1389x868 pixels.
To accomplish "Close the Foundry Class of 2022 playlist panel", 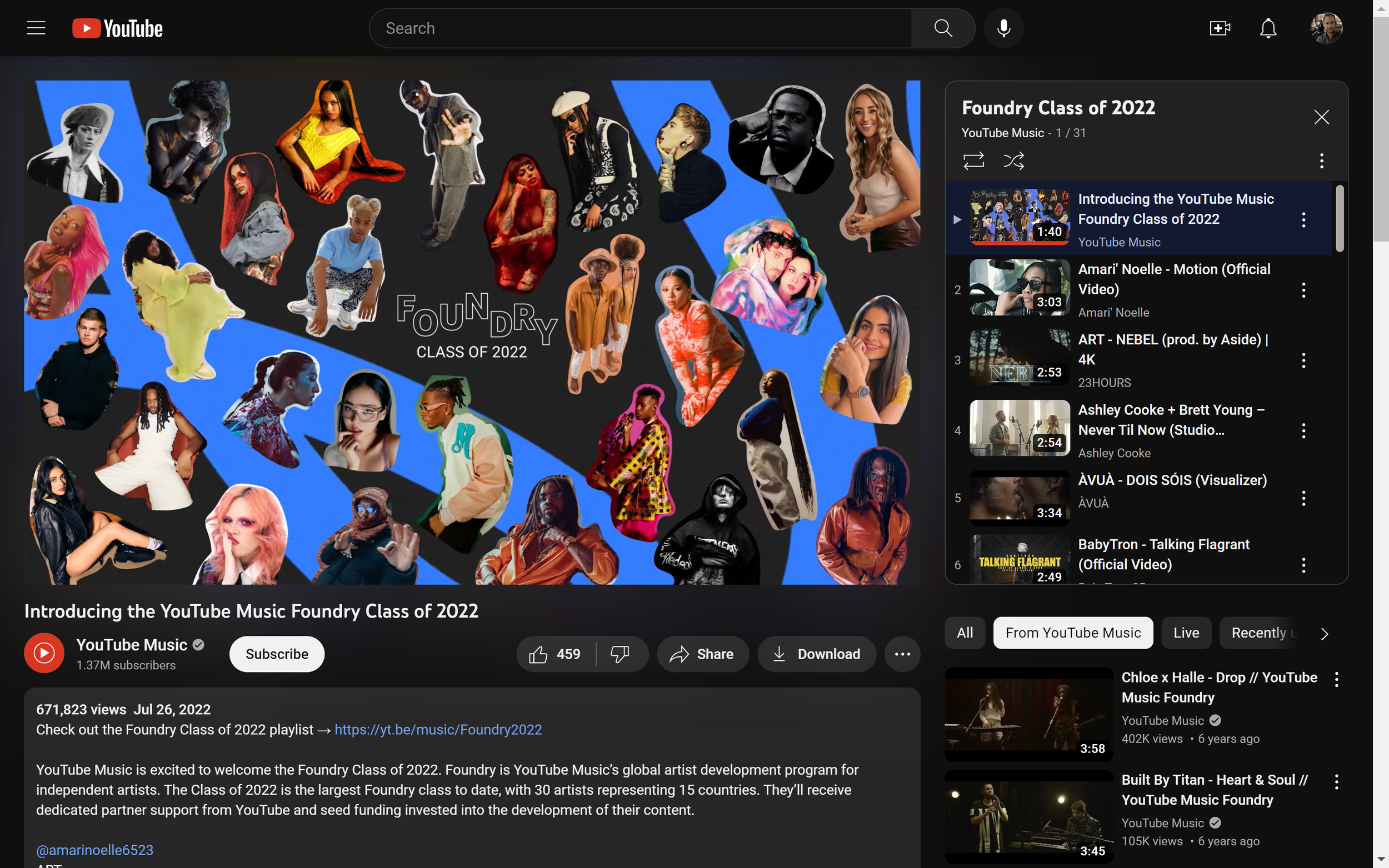I will (1321, 117).
